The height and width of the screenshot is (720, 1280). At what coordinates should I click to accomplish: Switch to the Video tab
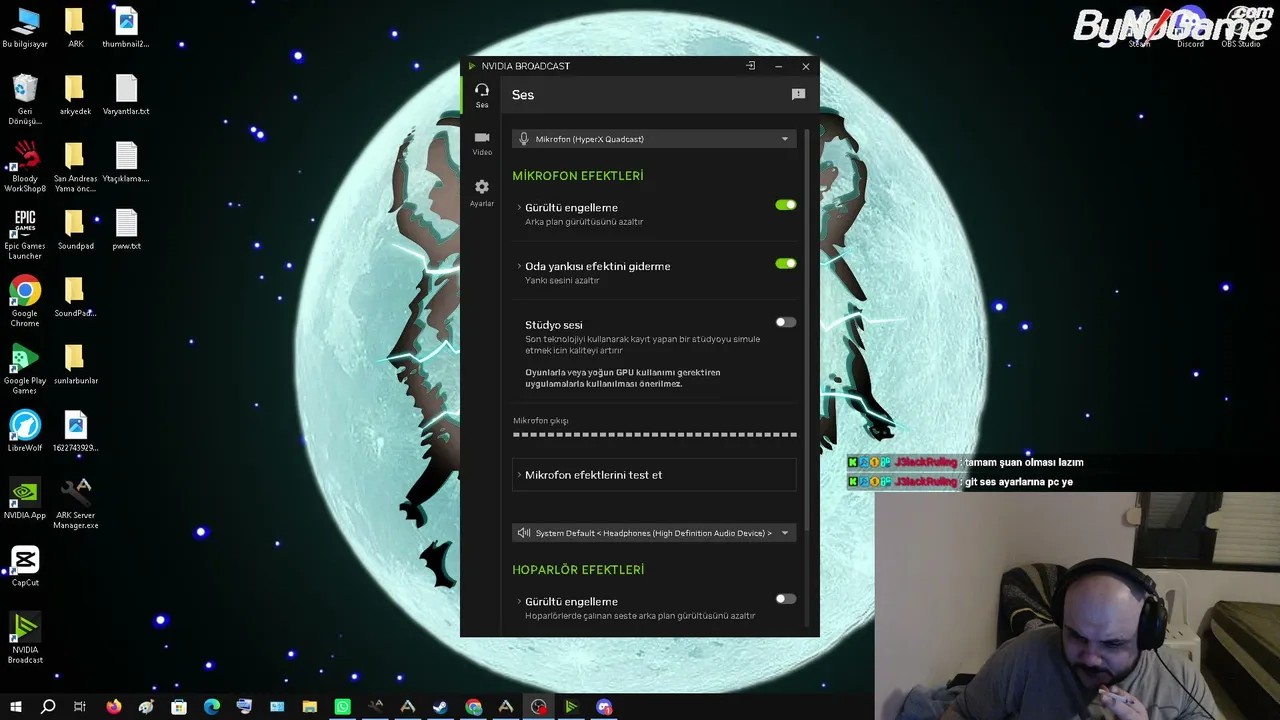(x=482, y=143)
